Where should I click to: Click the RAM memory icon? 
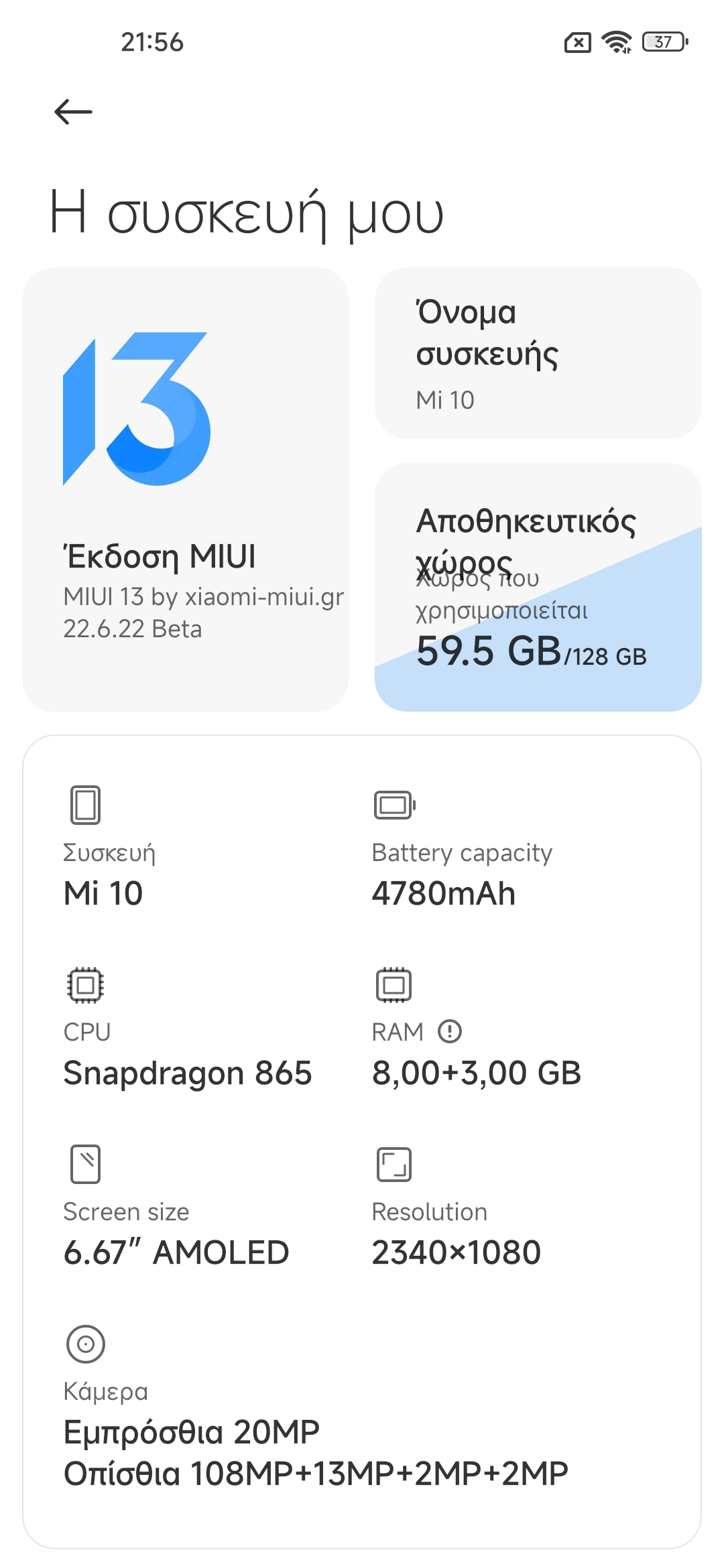394,985
